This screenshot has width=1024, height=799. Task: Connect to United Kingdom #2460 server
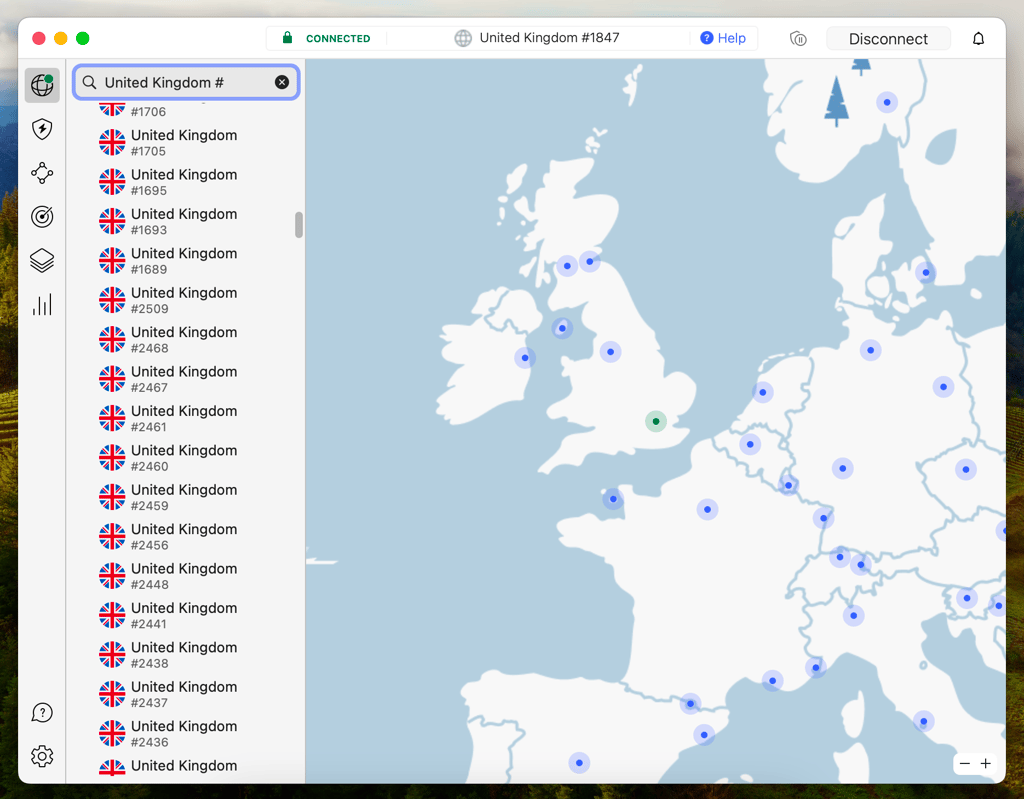pyautogui.click(x=186, y=457)
